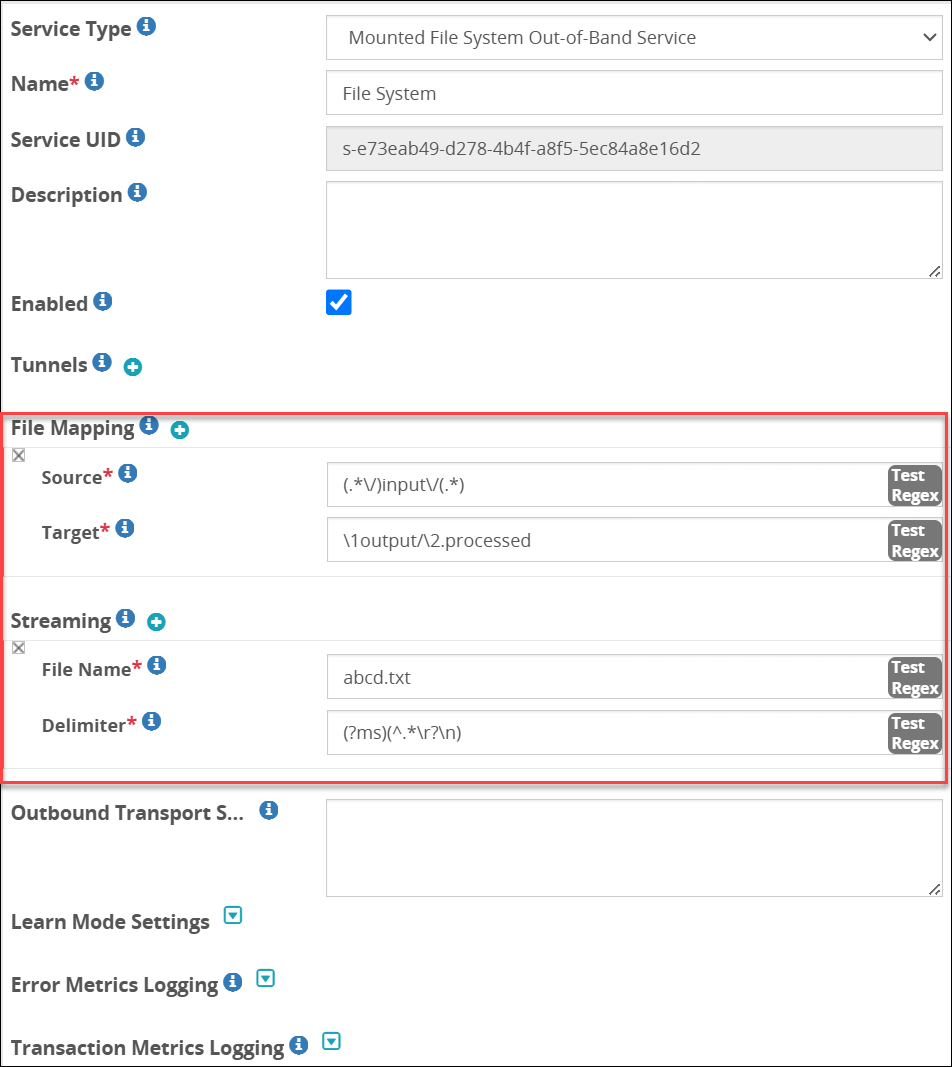Add a Streaming entry
This screenshot has height=1067, width=952.
[x=157, y=622]
